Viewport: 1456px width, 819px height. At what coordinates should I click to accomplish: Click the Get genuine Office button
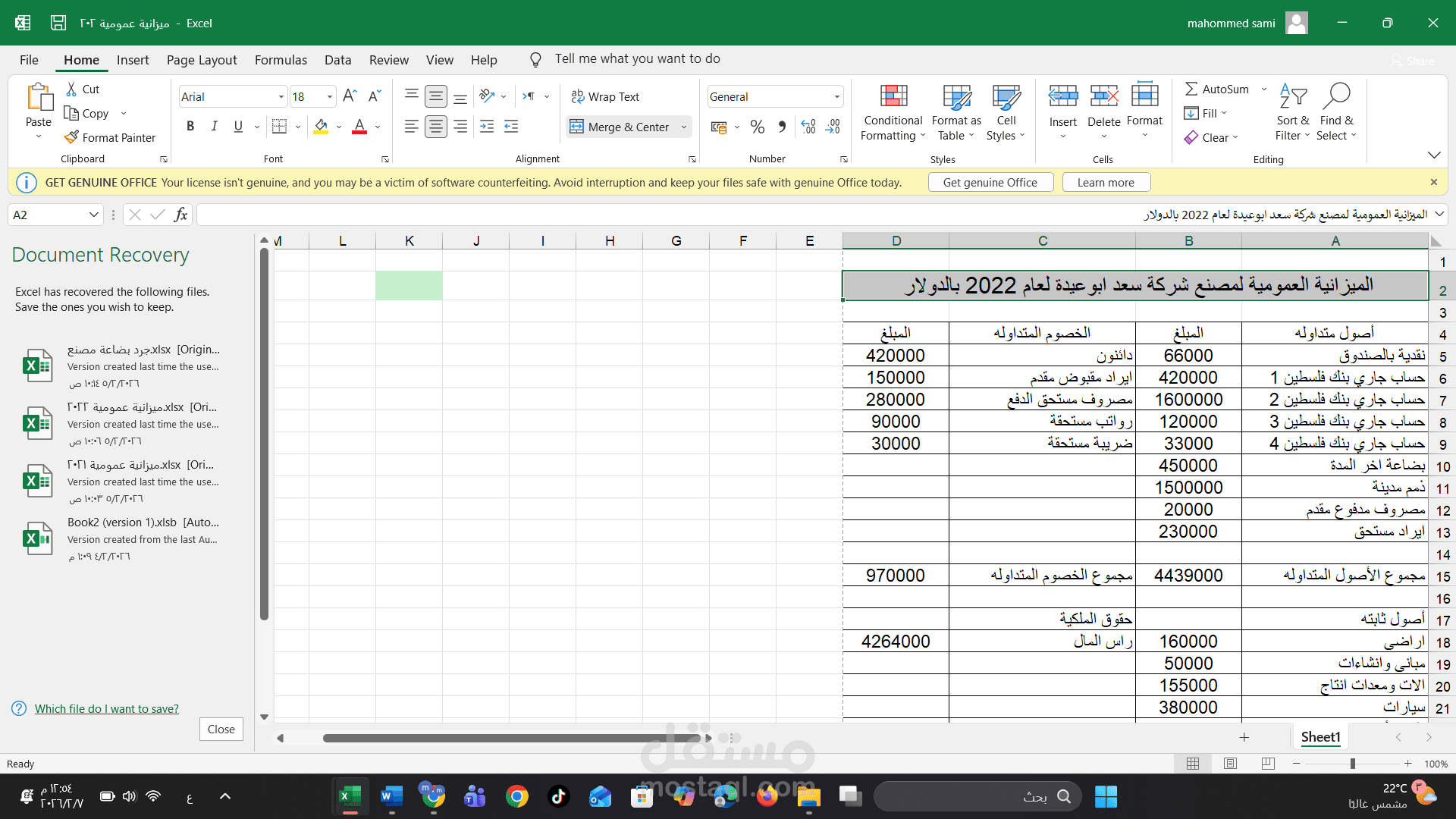coord(990,182)
